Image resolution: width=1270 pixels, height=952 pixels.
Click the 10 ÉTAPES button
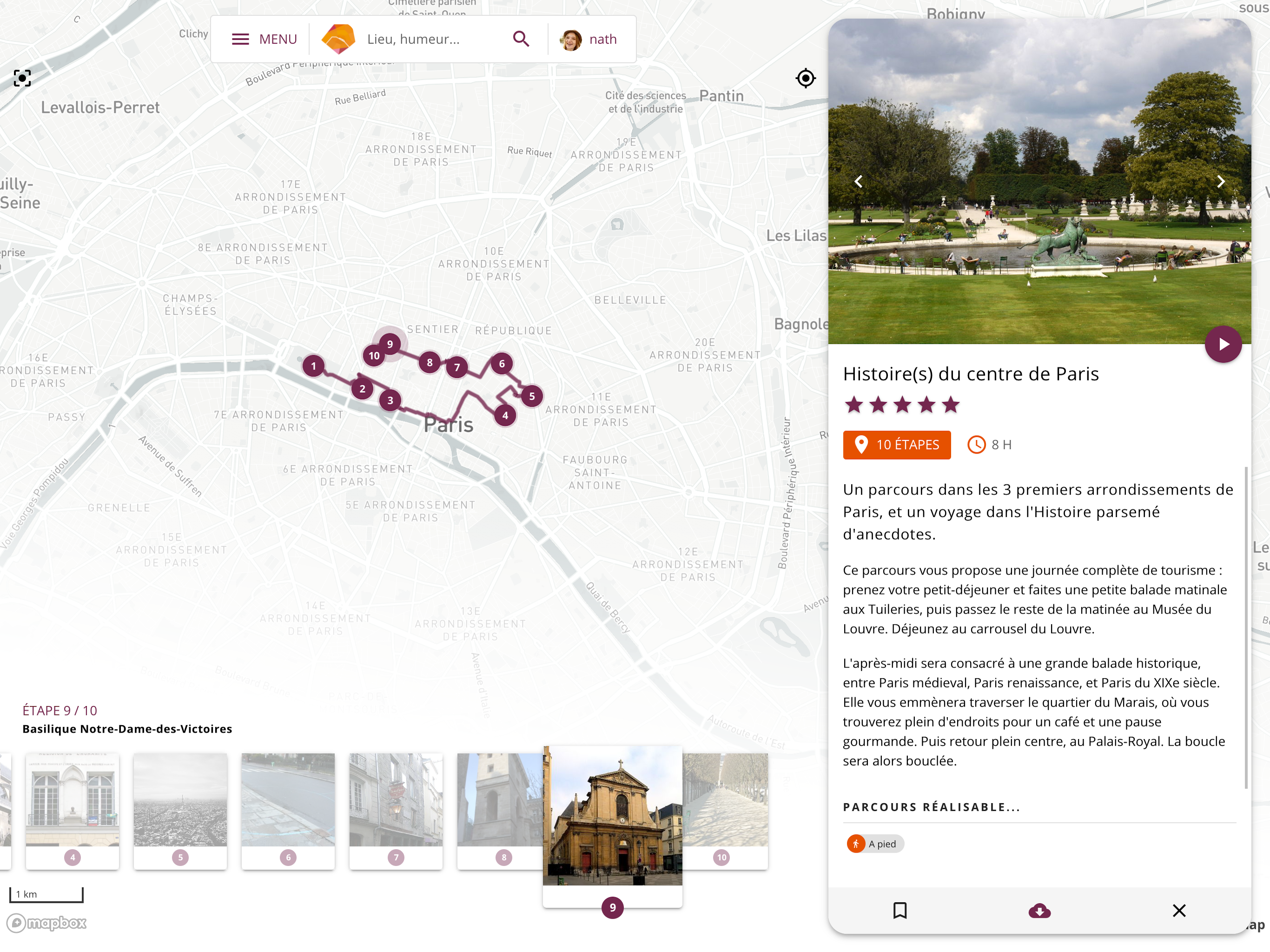896,445
